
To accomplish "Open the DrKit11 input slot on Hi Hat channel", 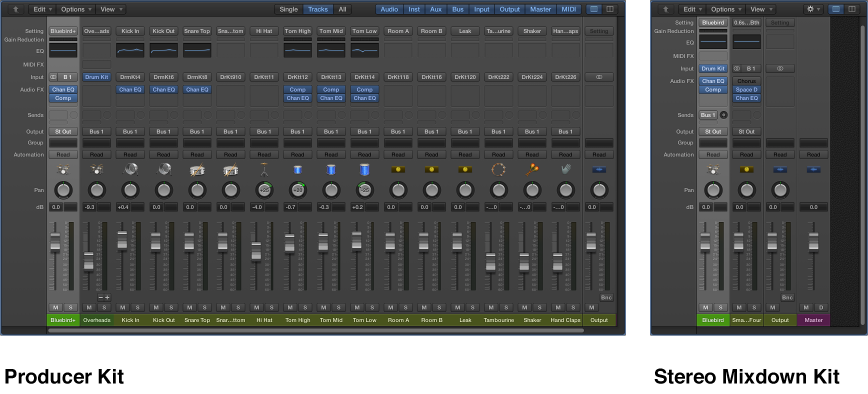I will pos(264,77).
